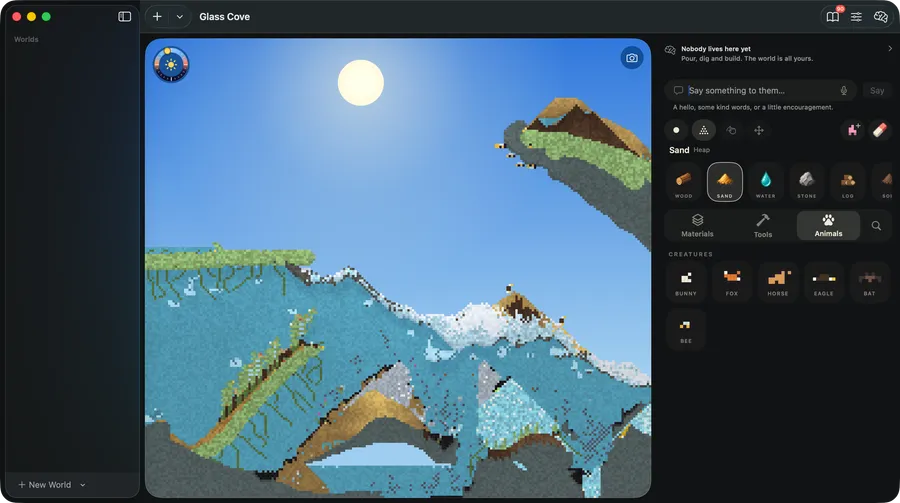The height and width of the screenshot is (503, 900).
Task: Select the move arrows tool
Action: pos(759,130)
